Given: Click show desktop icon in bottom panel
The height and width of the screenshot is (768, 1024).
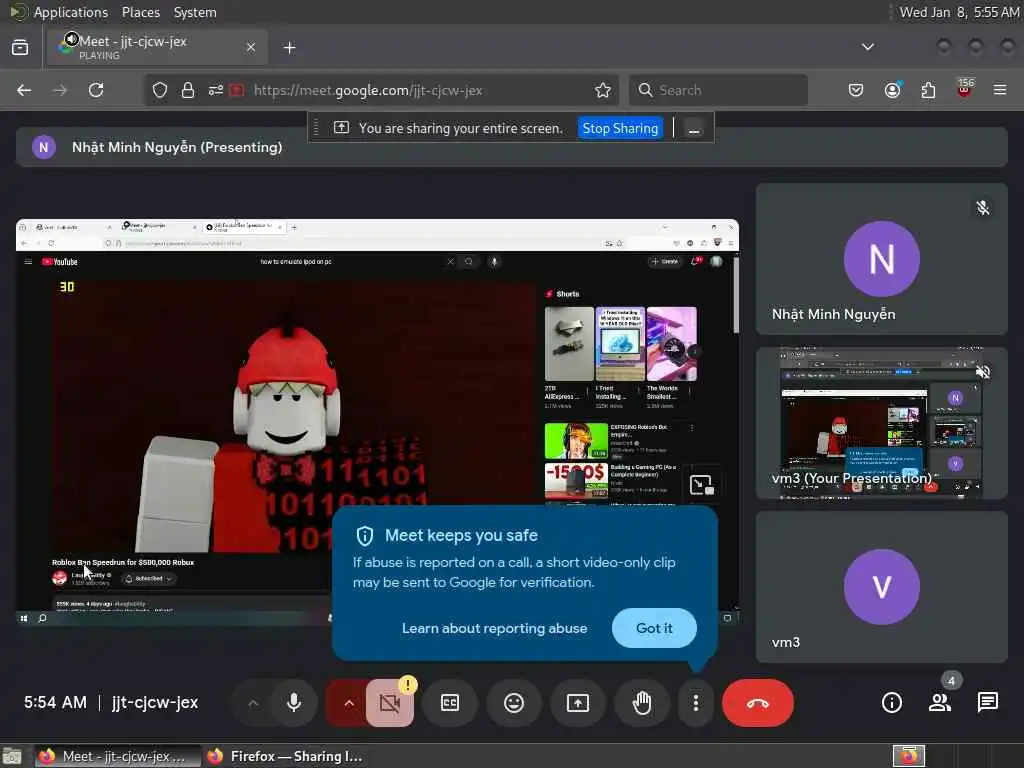Looking at the screenshot, I should (x=12, y=756).
